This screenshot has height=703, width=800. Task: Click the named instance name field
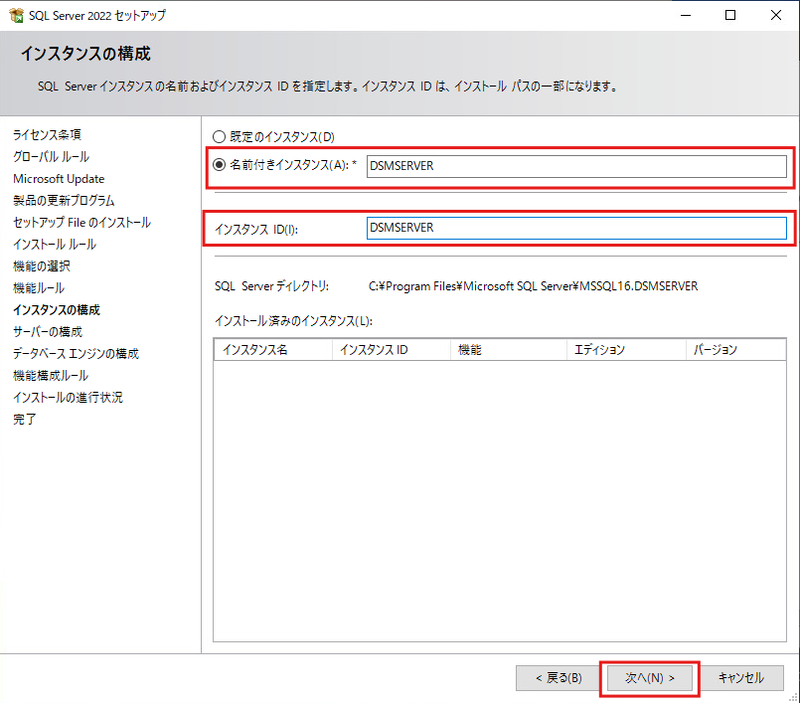point(577,166)
